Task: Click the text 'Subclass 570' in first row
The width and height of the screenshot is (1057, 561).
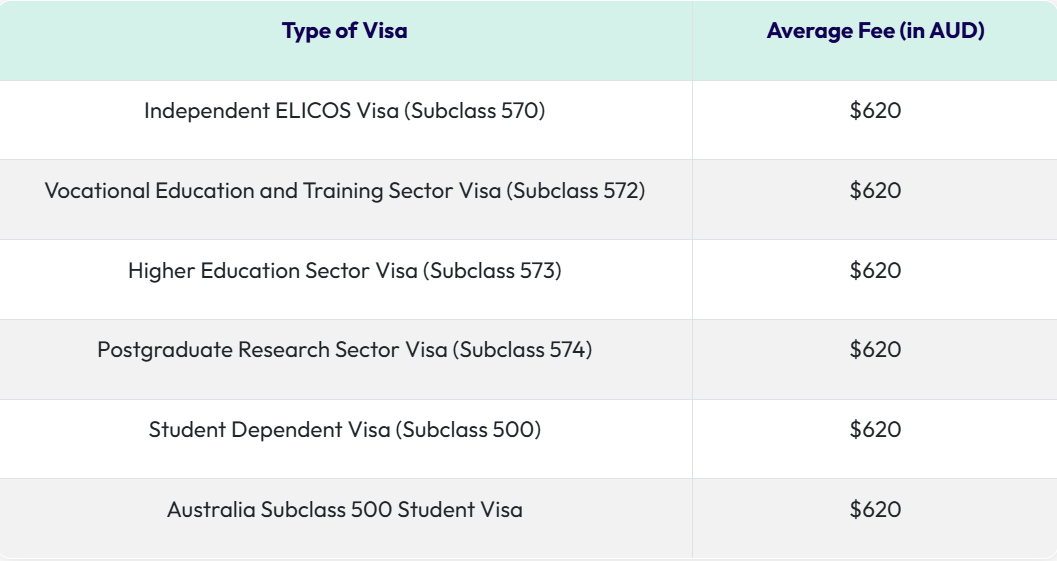Action: click(x=475, y=111)
